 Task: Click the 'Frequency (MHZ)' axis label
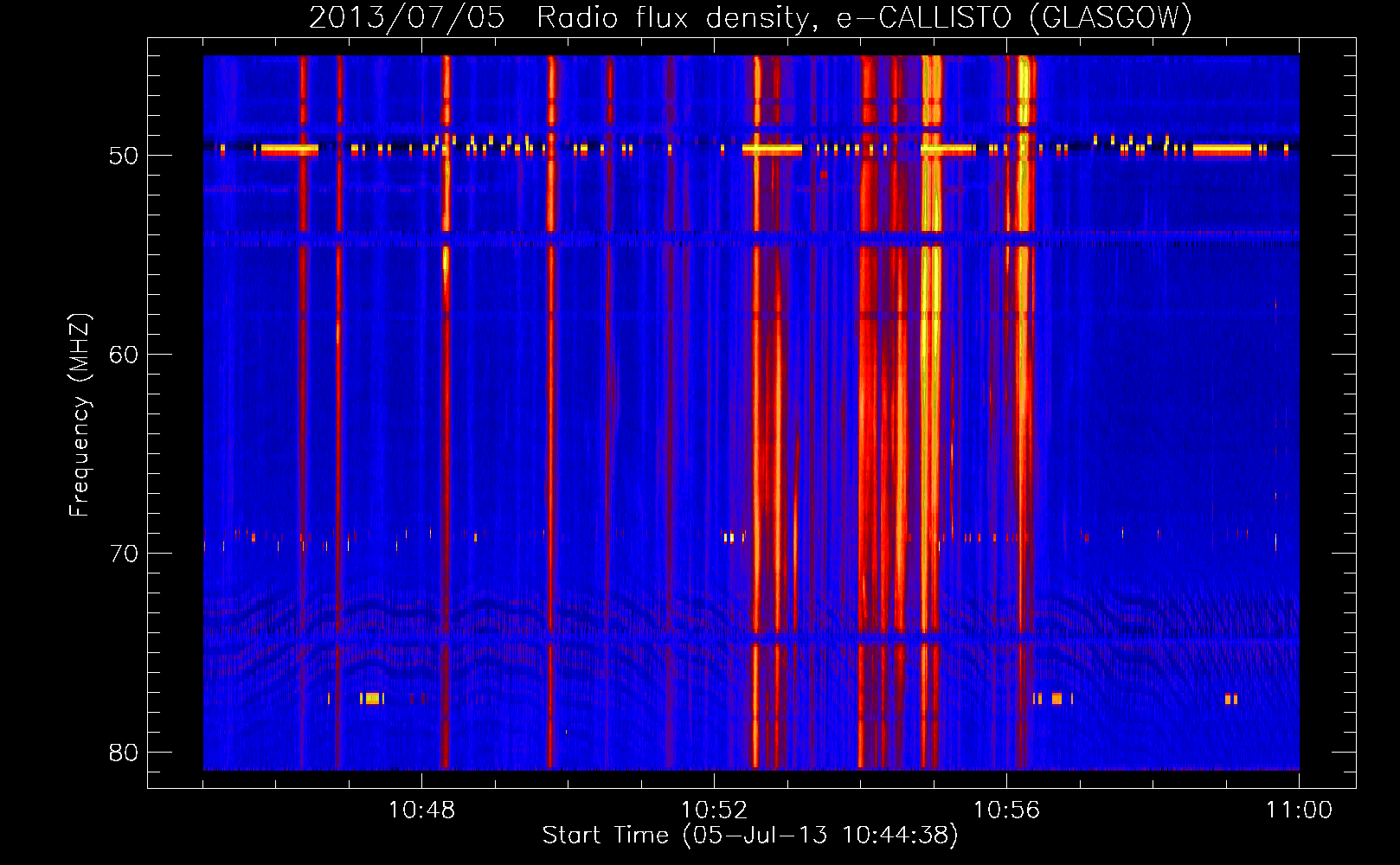(80, 415)
